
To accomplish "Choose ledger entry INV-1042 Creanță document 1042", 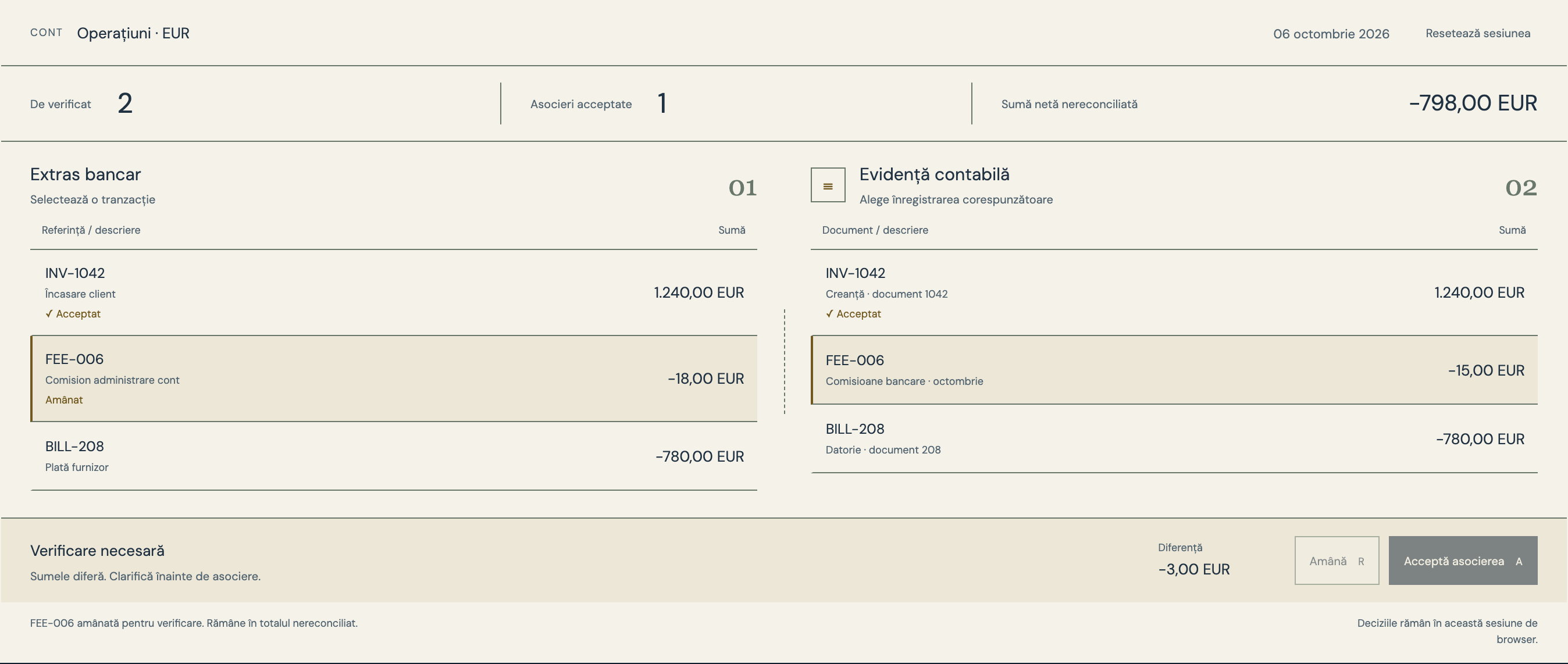I will 1174,292.
